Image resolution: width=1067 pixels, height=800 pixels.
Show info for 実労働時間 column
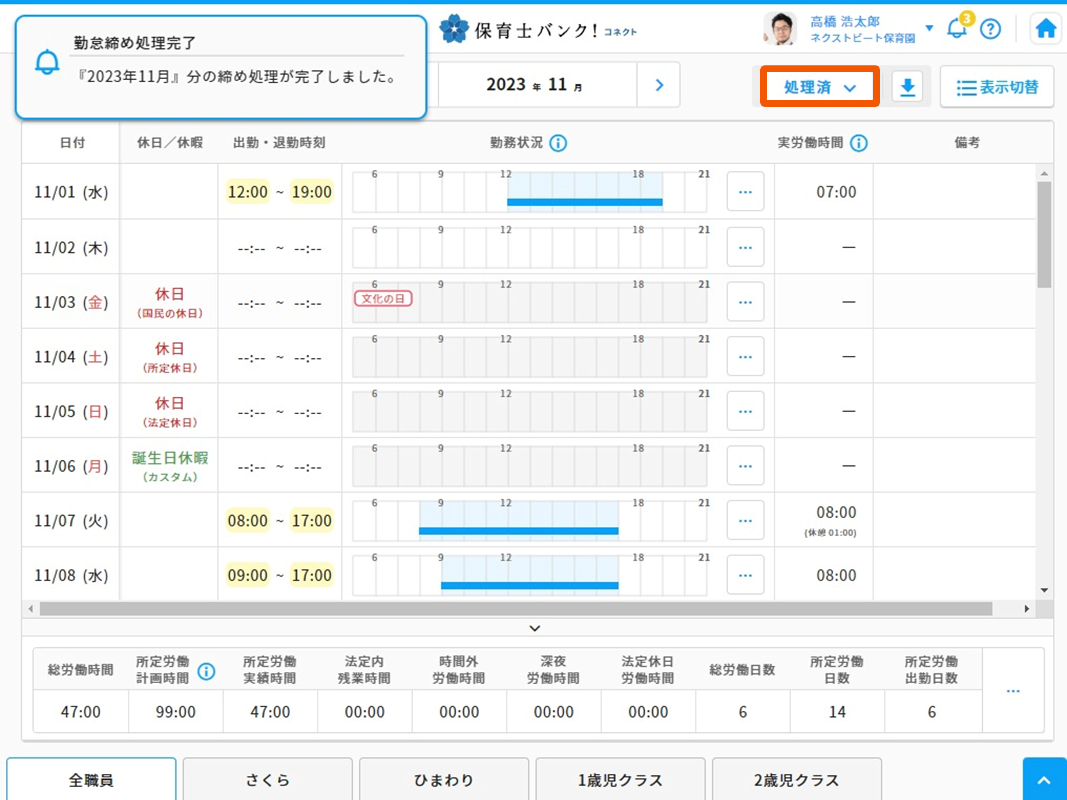pos(858,143)
